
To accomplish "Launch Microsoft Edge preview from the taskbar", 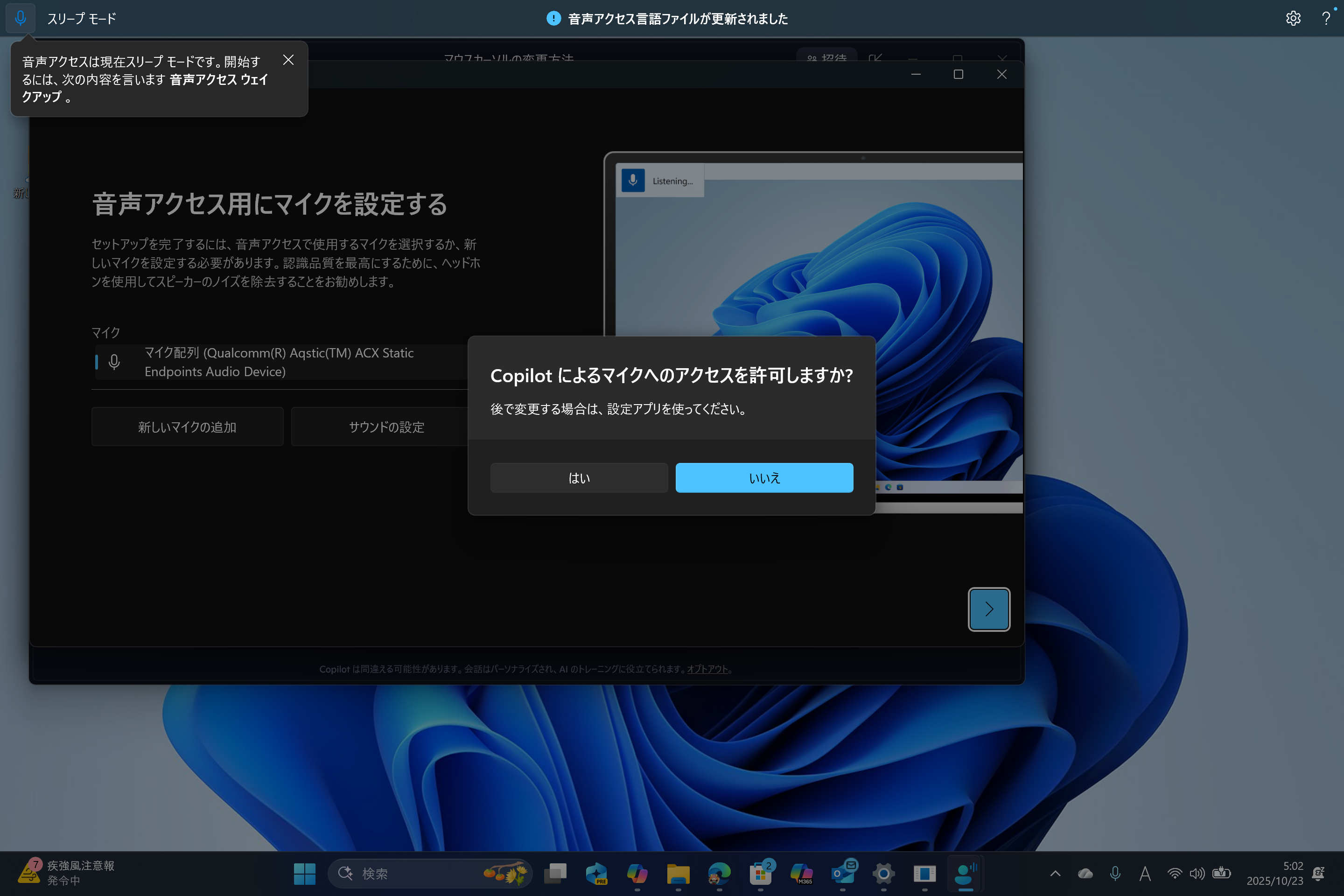I will pyautogui.click(x=597, y=873).
